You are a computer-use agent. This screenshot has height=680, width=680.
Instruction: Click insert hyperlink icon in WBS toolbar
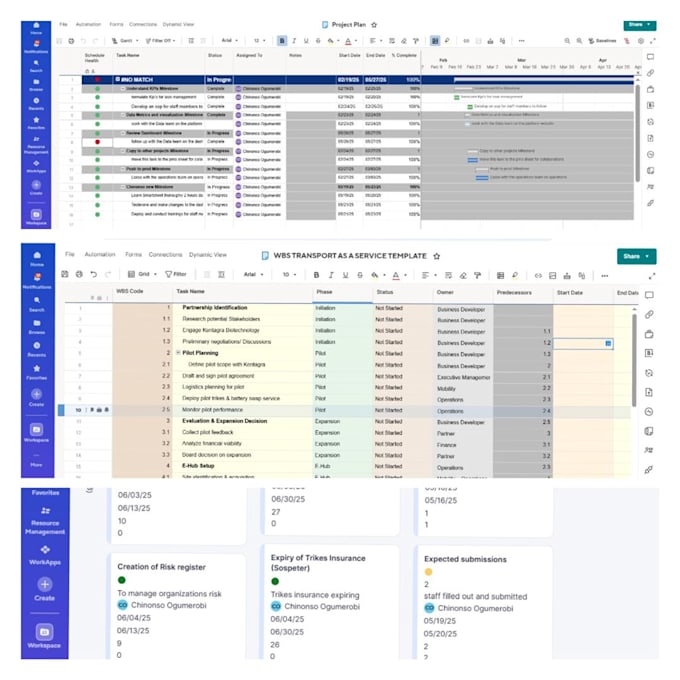pyautogui.click(x=538, y=275)
